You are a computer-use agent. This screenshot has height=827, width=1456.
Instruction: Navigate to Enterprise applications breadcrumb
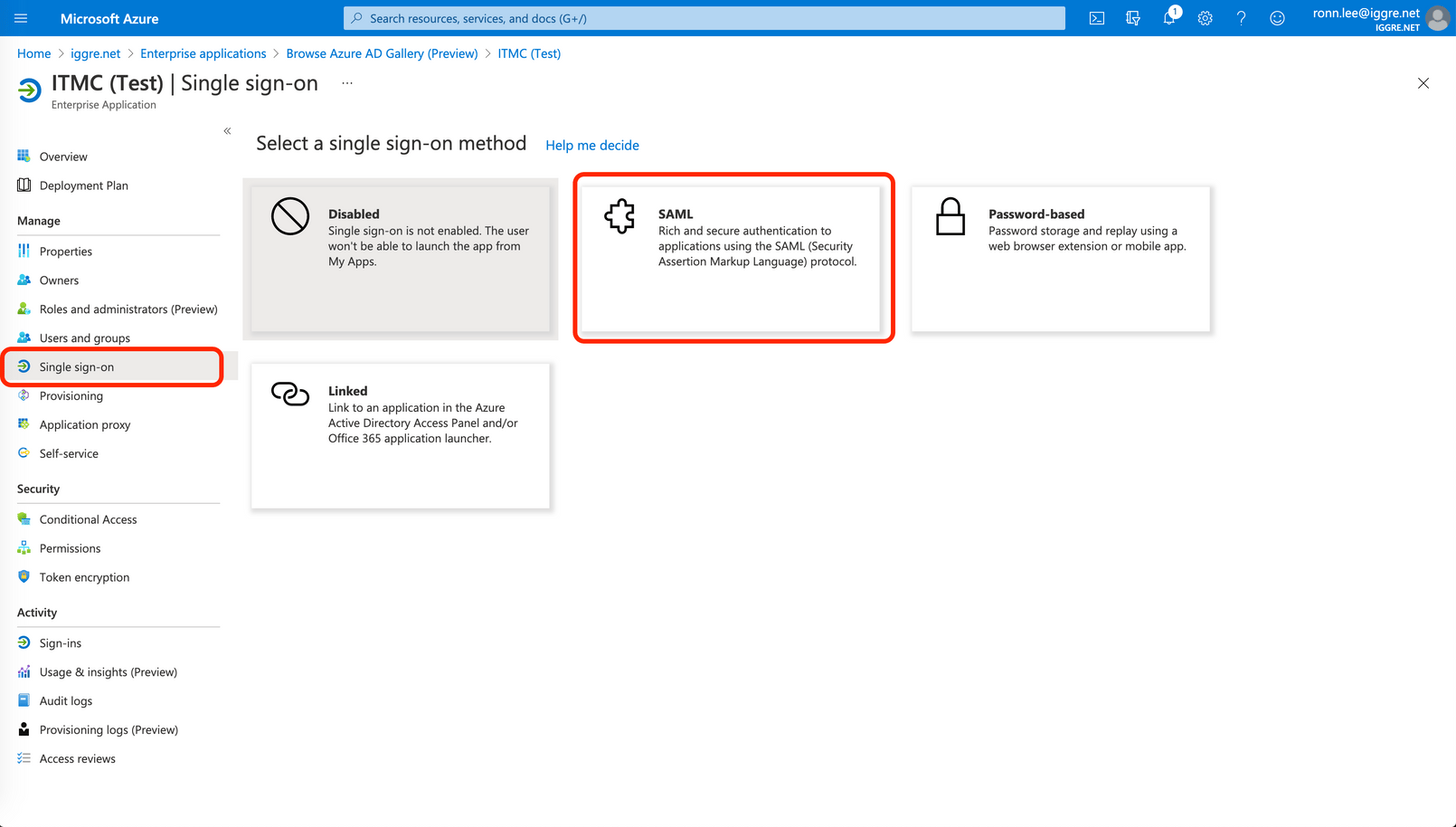[203, 53]
